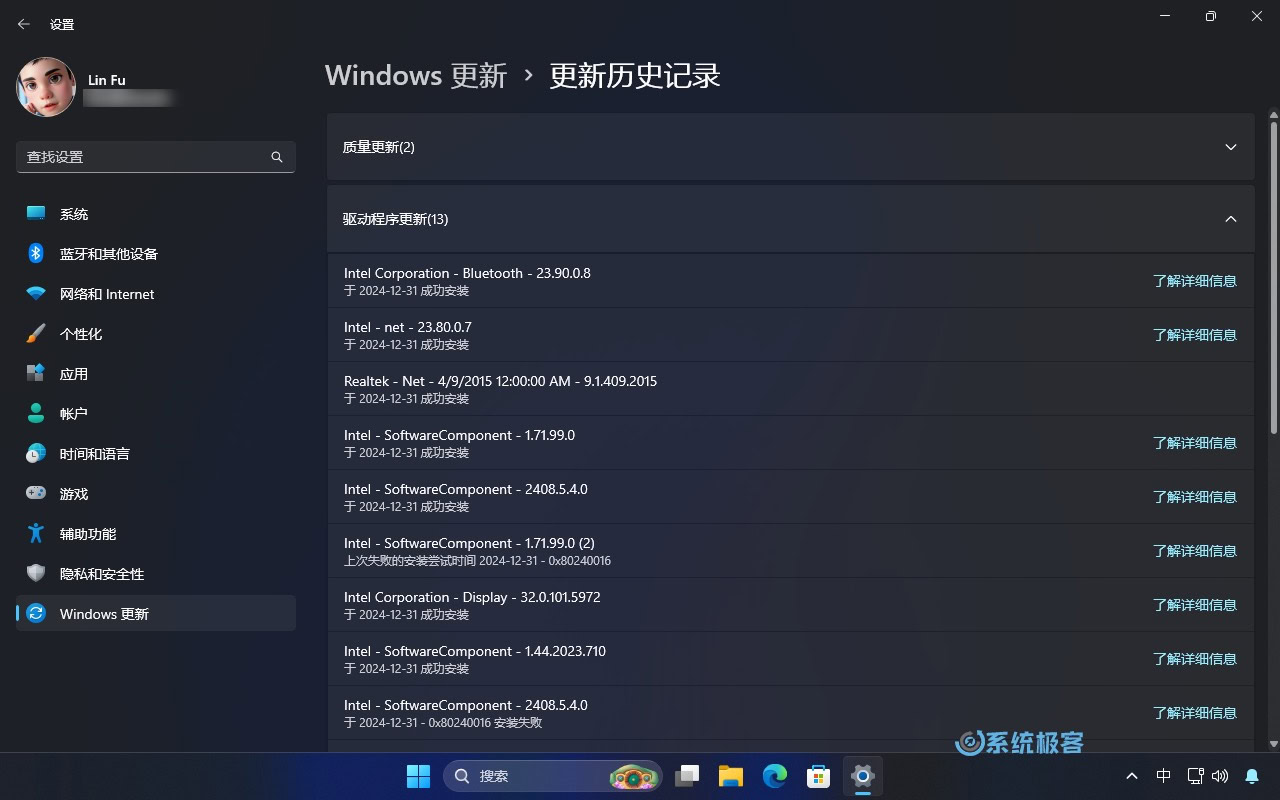This screenshot has width=1280, height=800.
Task: Click the taskbar search box
Action: [553, 776]
